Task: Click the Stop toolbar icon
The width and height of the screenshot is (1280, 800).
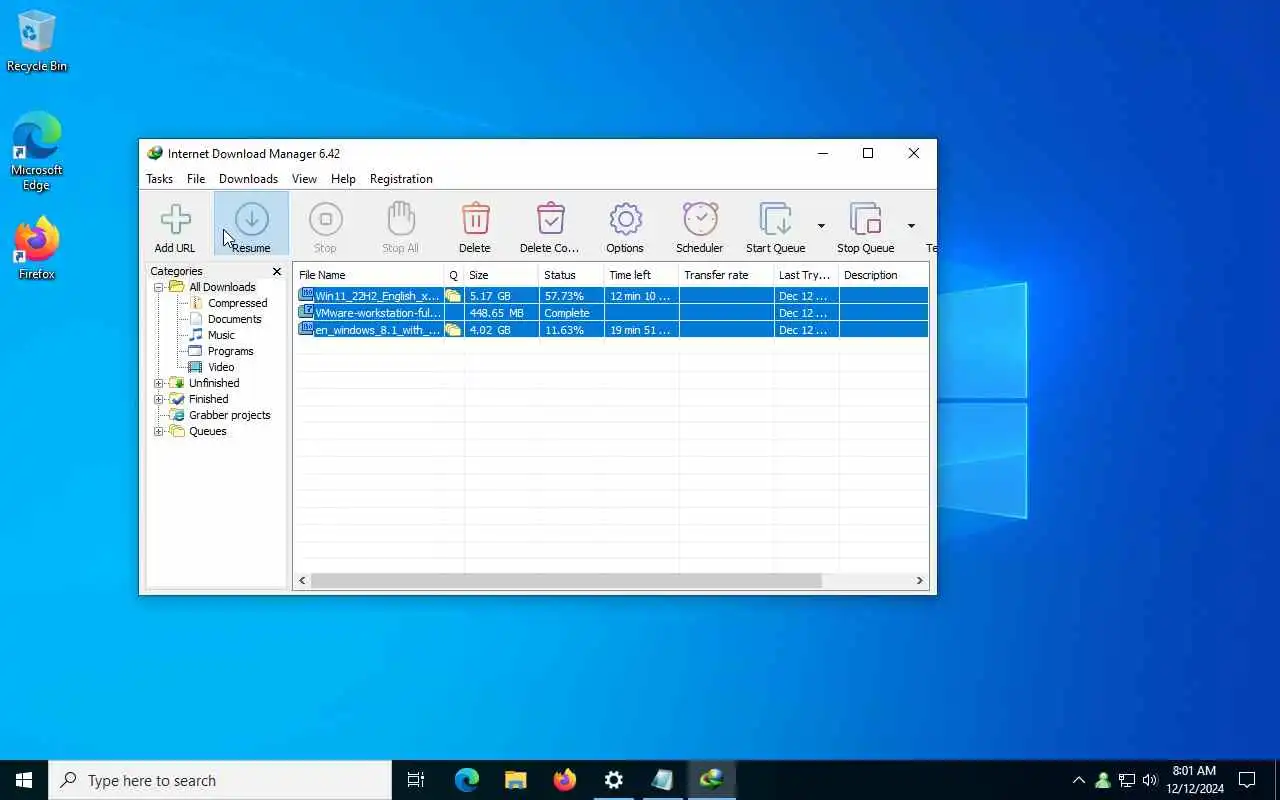Action: click(325, 220)
